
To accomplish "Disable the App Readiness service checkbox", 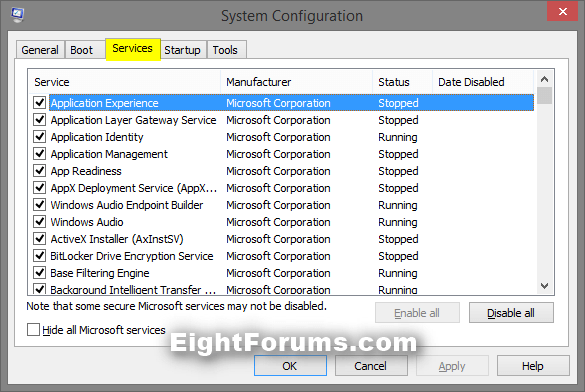I will [x=40, y=170].
